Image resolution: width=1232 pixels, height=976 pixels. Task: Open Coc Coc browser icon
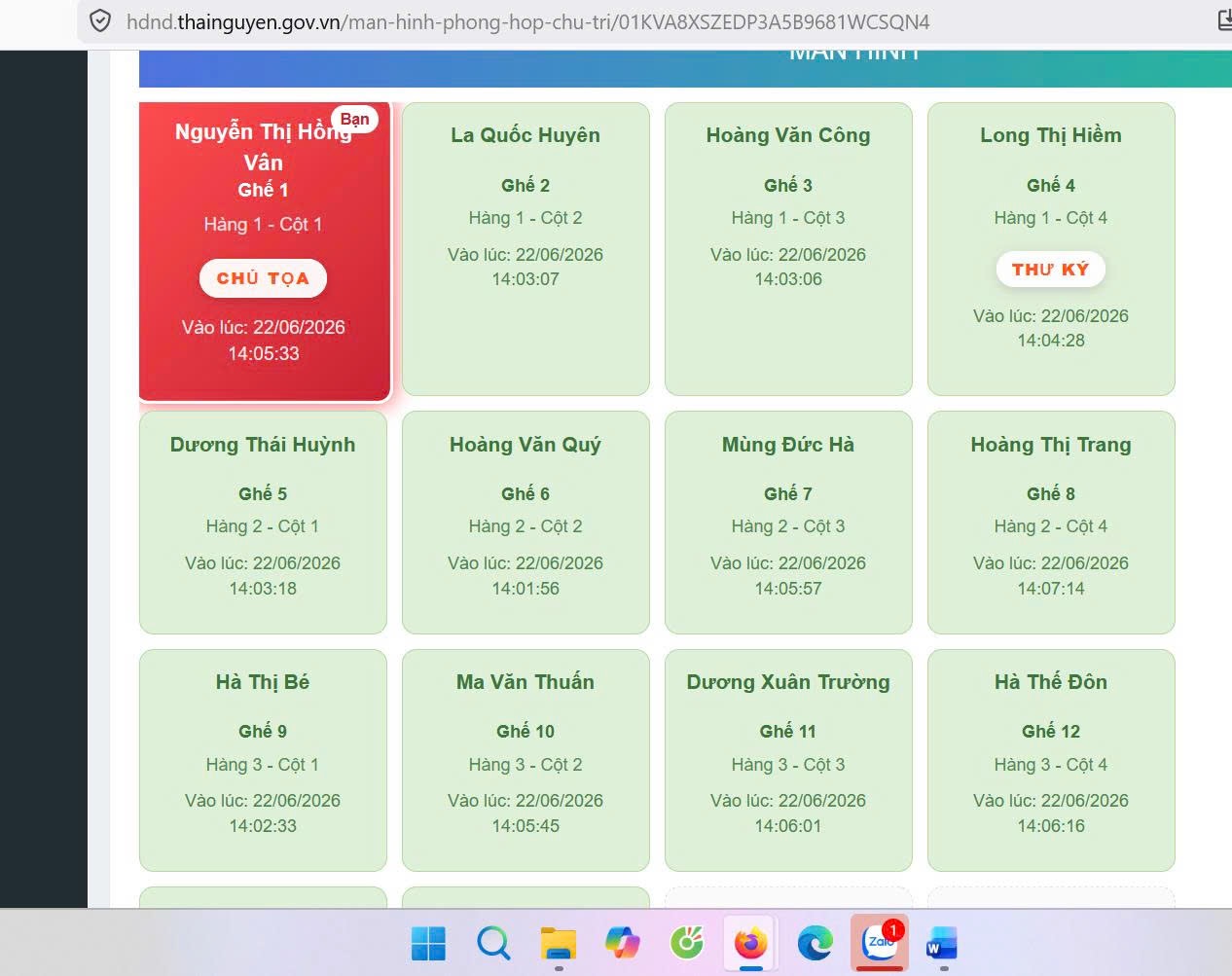coord(687,943)
